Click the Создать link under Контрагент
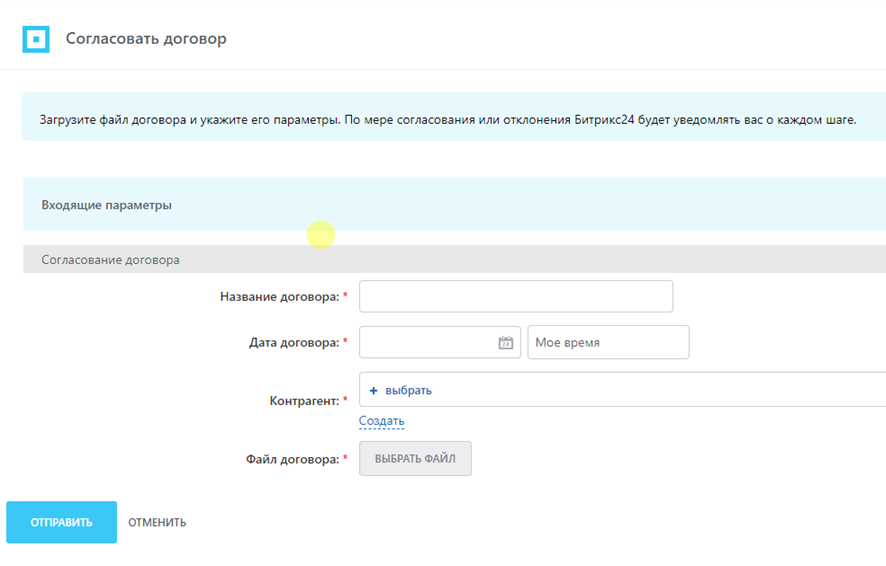This screenshot has width=886, height=566. coord(381,421)
